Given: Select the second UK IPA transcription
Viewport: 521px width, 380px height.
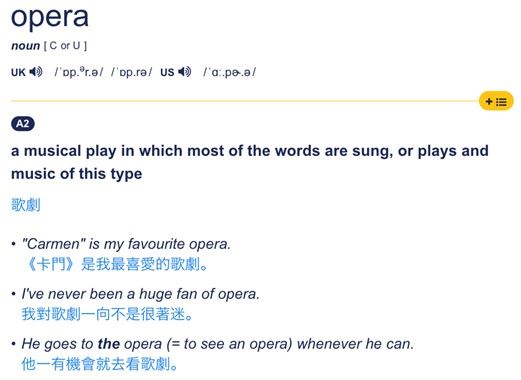Looking at the screenshot, I should [132, 72].
